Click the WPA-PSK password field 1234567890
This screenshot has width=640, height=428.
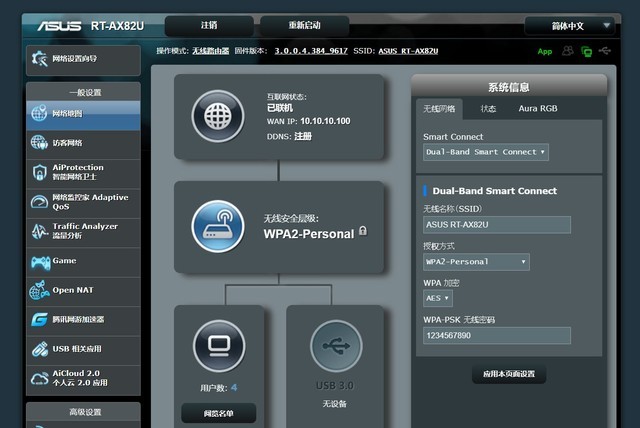pos(497,335)
